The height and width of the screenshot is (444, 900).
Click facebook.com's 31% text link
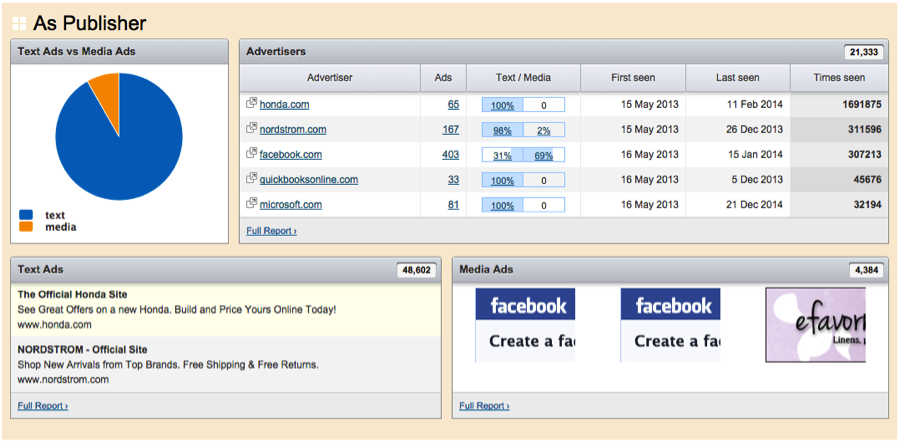[502, 155]
